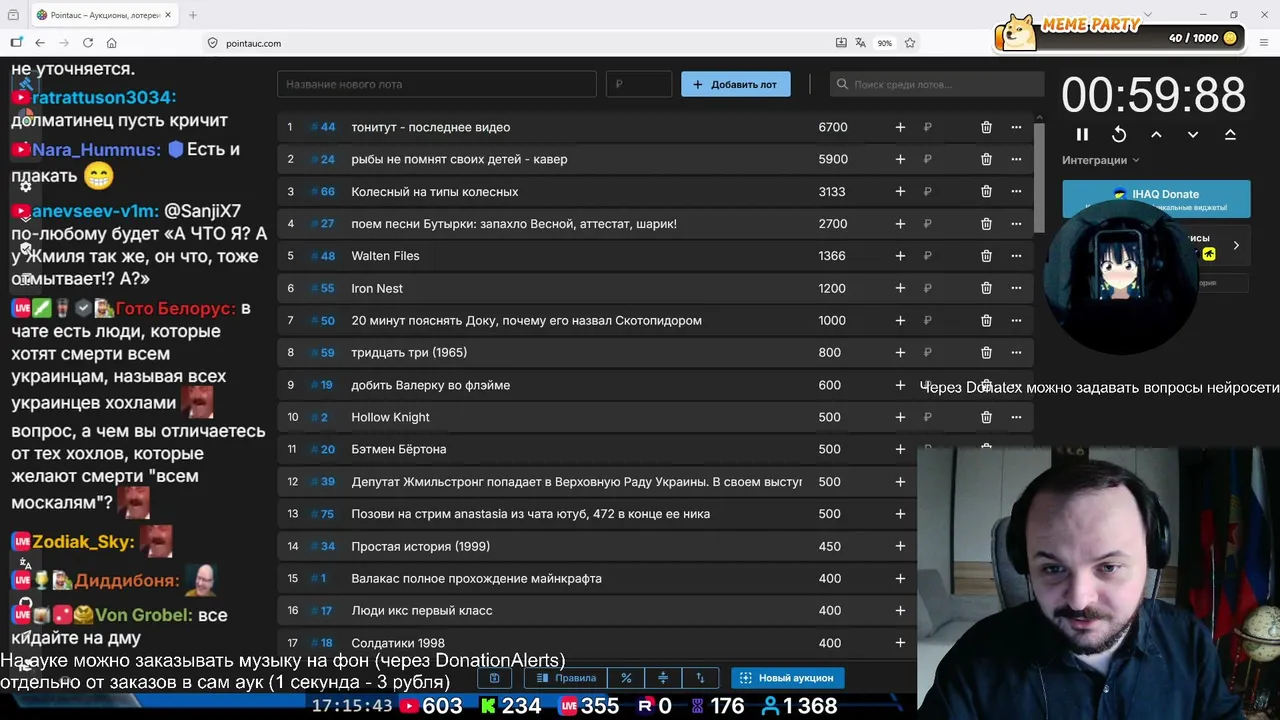Open the IHAQ Donate integration
Image resolution: width=1280 pixels, height=720 pixels.
(x=1156, y=199)
